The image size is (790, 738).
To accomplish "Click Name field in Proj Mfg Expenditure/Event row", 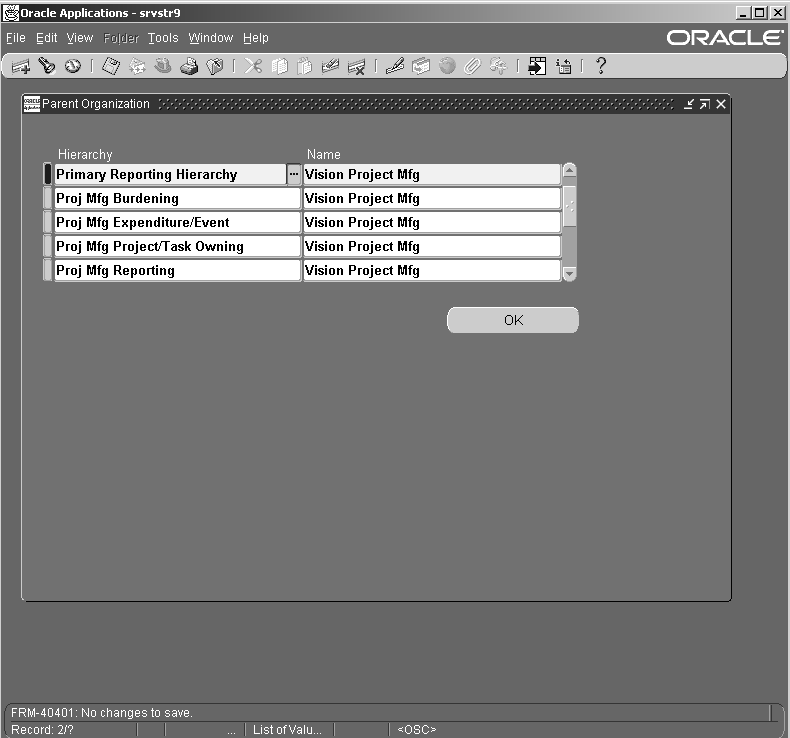I will [432, 222].
